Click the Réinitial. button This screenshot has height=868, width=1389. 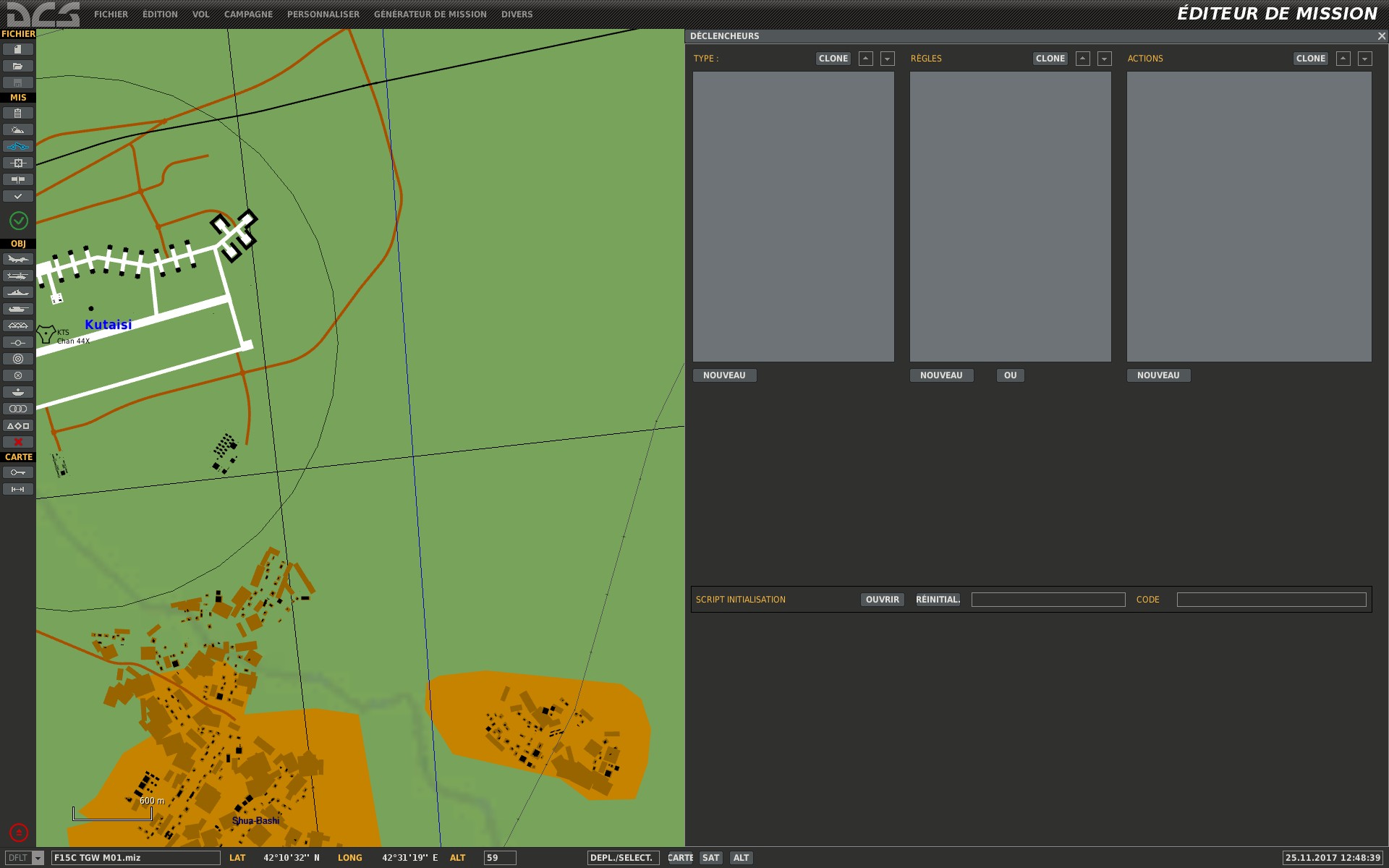tap(938, 600)
